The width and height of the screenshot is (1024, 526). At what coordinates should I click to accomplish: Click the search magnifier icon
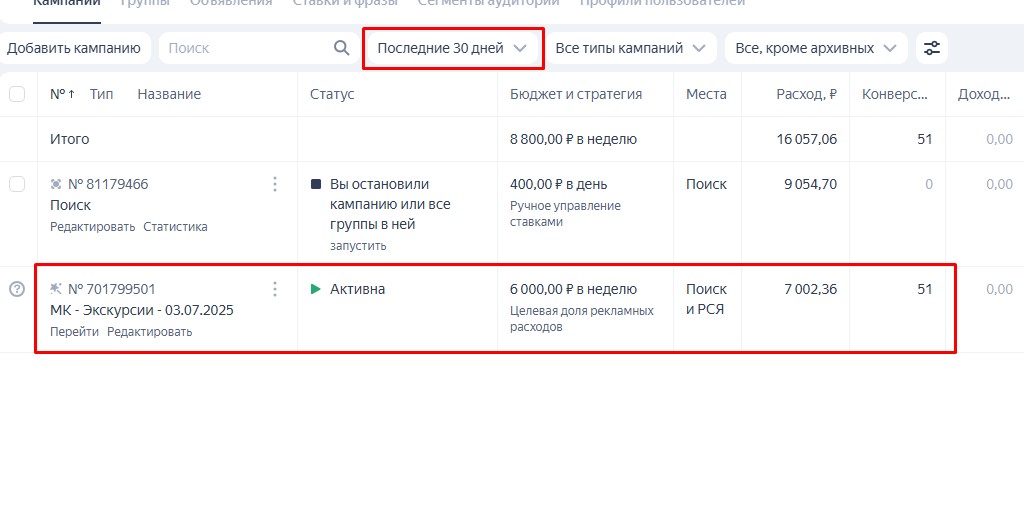342,48
